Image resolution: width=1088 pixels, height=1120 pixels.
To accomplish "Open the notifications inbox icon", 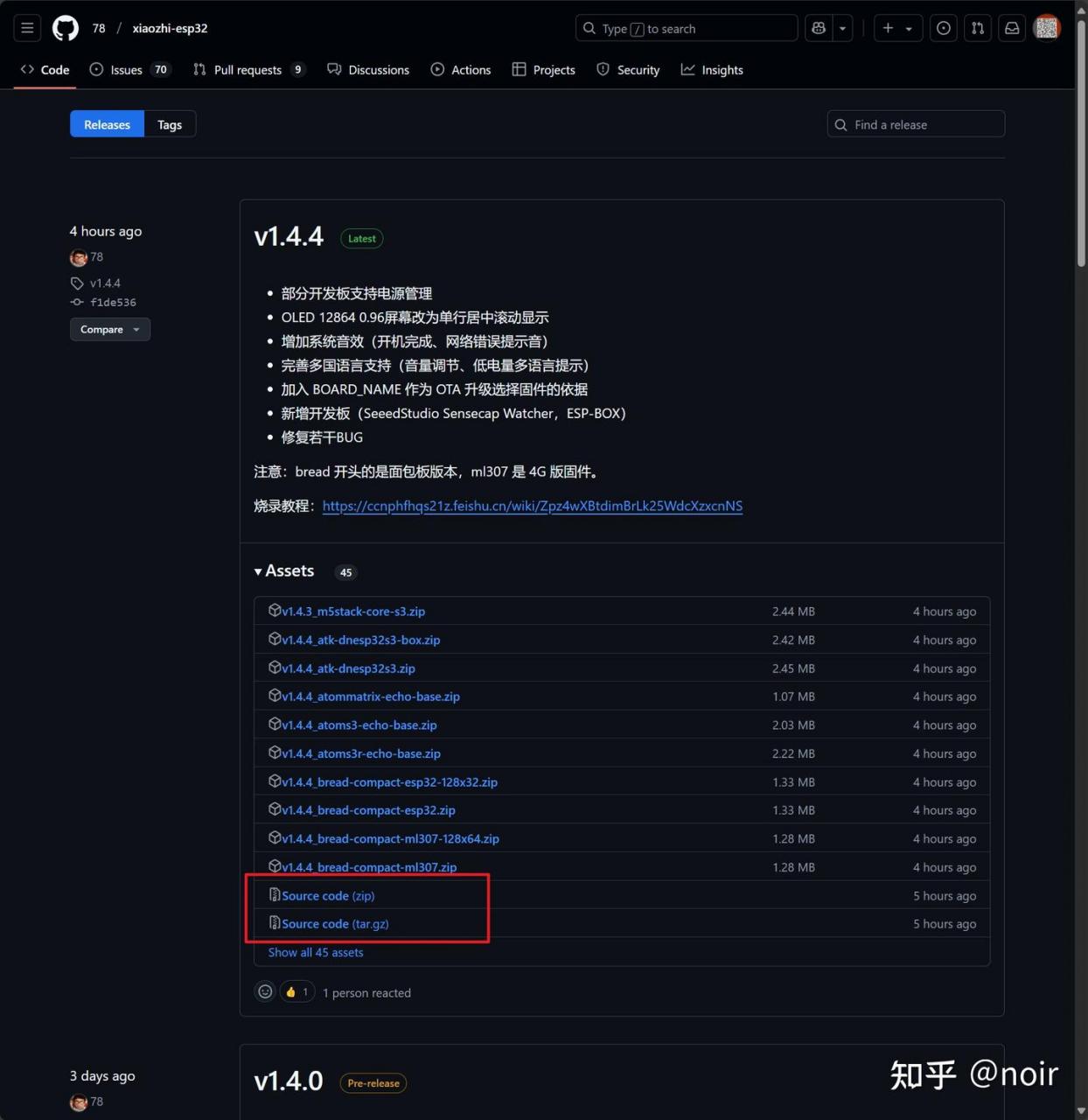I will [1012, 28].
